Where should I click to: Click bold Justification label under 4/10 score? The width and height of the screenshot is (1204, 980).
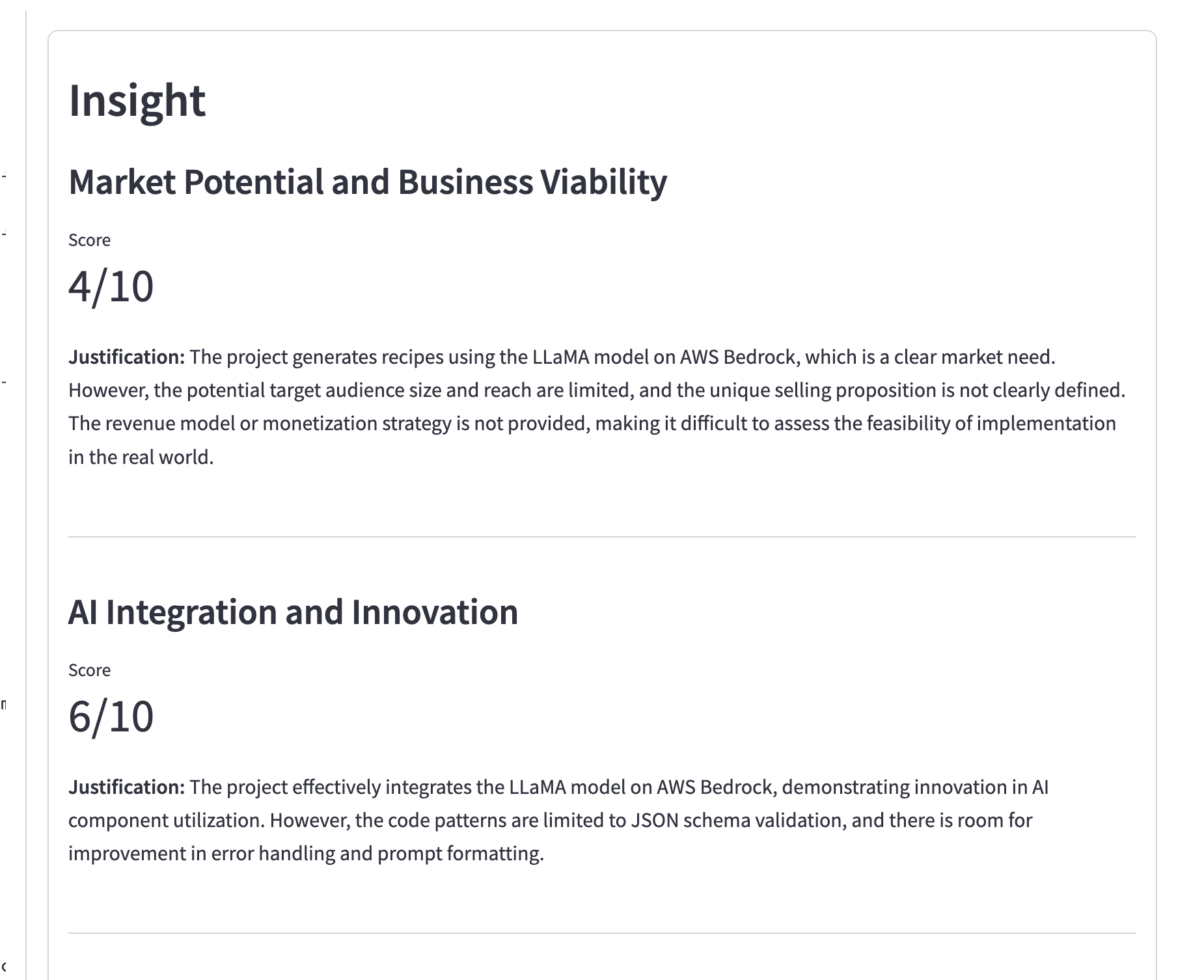point(127,357)
